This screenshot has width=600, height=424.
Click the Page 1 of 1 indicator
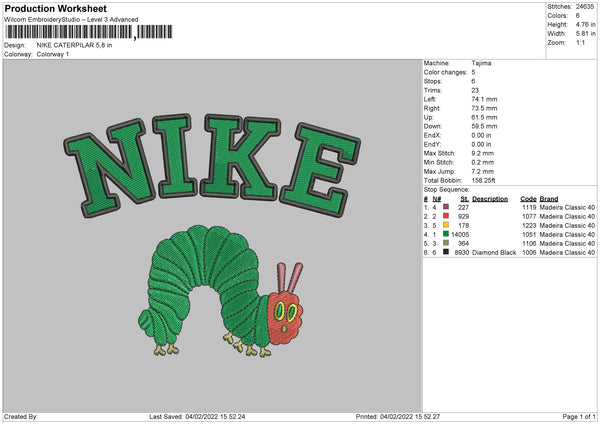(x=579, y=417)
